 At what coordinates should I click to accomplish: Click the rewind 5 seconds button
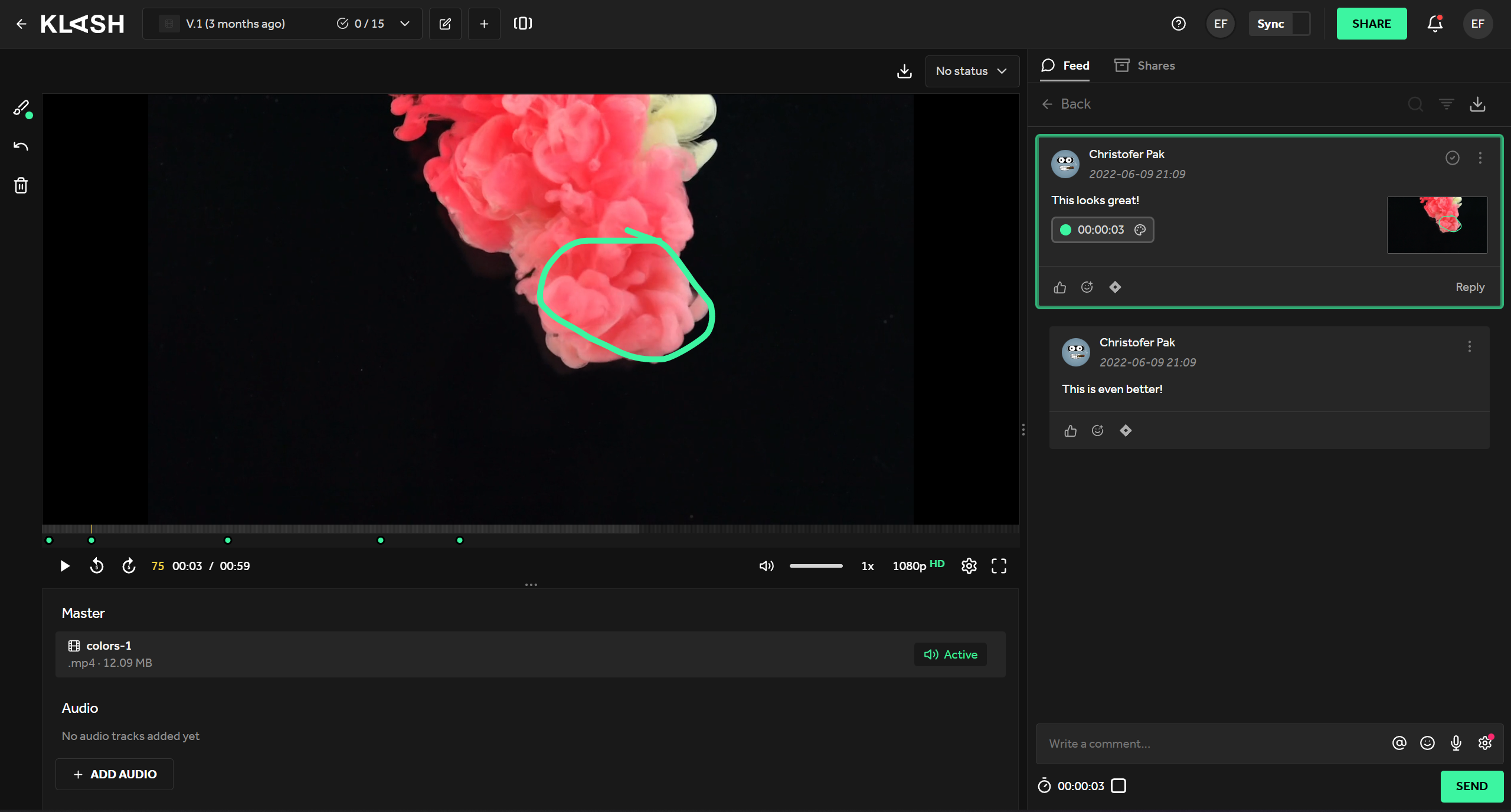[x=97, y=566]
